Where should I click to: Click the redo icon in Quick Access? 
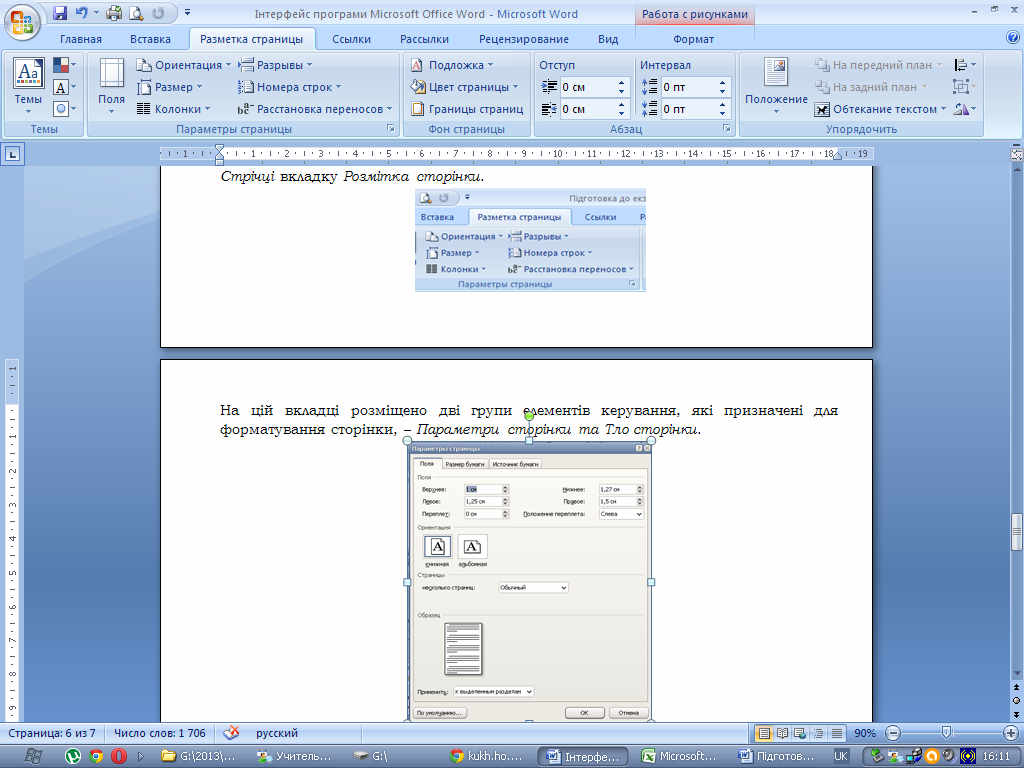(158, 13)
